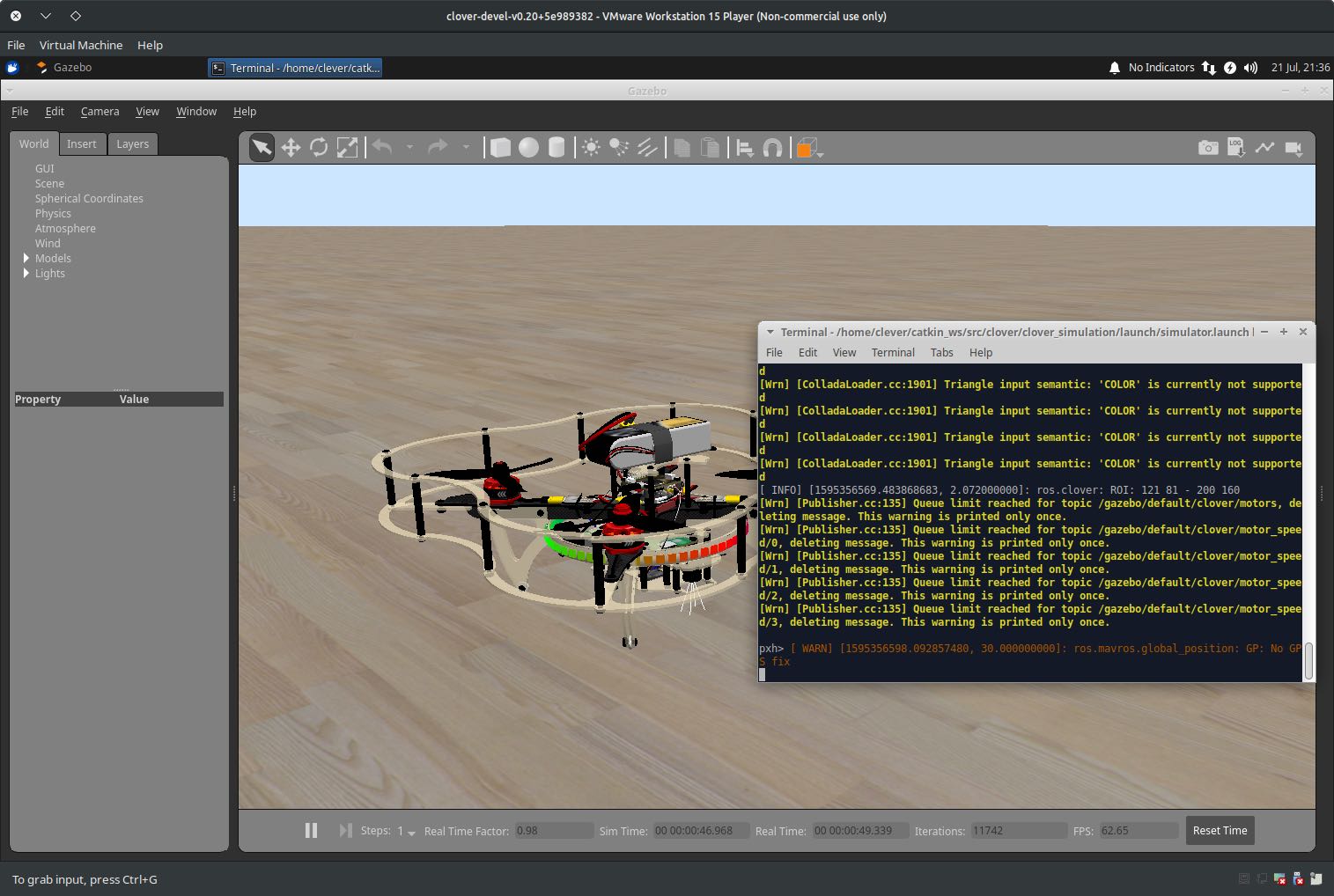1334x896 pixels.
Task: Open the Camera menu in Gazebo
Action: [99, 111]
